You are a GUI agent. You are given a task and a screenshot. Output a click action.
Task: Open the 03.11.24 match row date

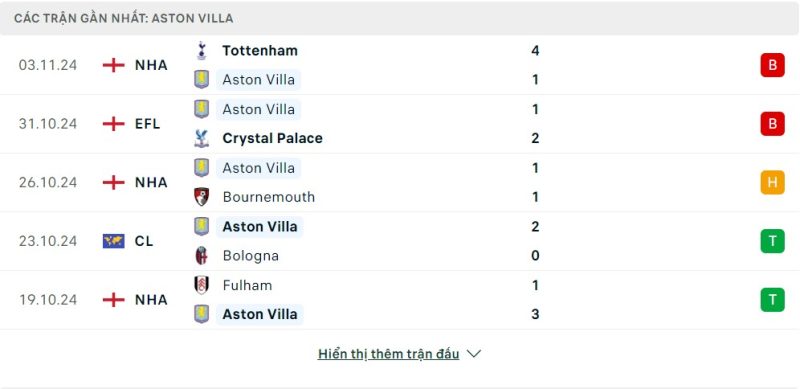(x=48, y=65)
